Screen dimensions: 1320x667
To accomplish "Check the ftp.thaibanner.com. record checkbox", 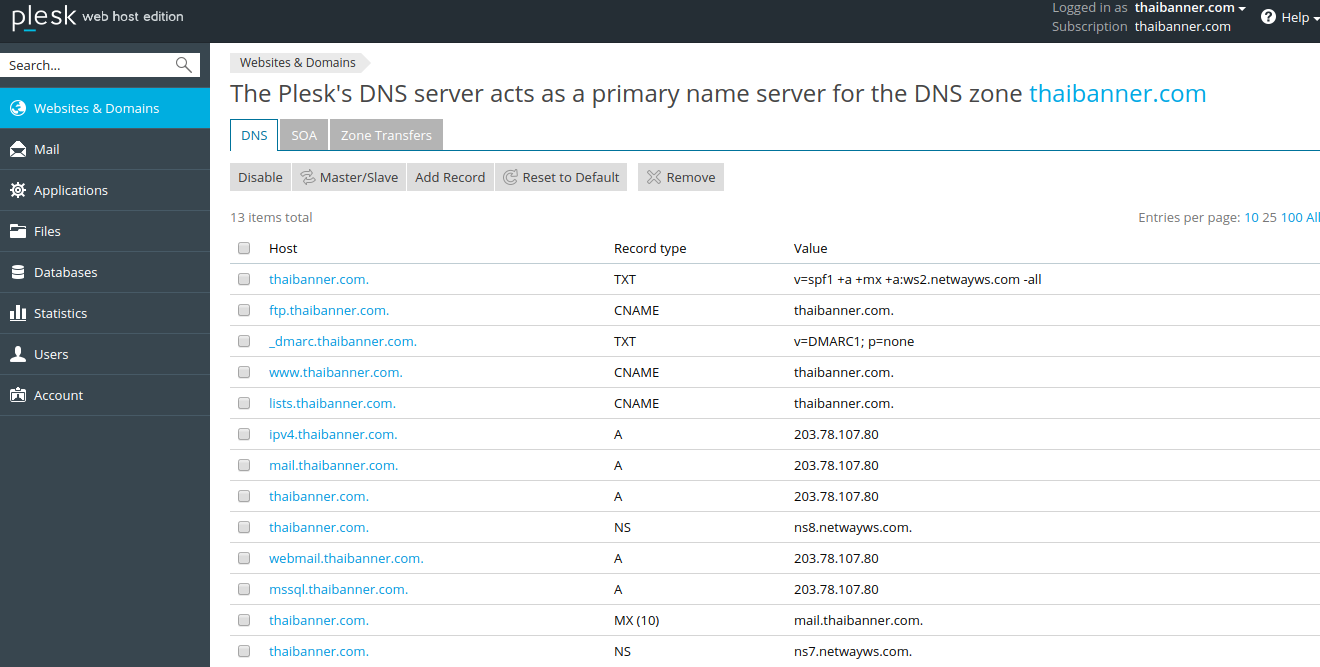I will 244,310.
